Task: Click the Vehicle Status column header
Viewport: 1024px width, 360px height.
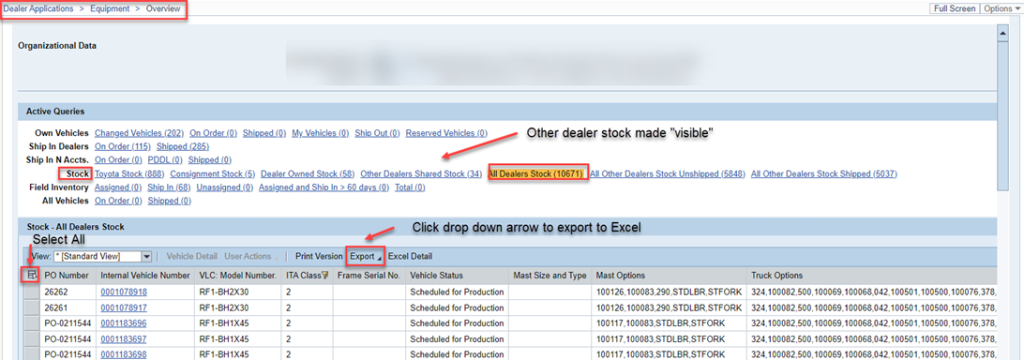Action: coord(457,276)
